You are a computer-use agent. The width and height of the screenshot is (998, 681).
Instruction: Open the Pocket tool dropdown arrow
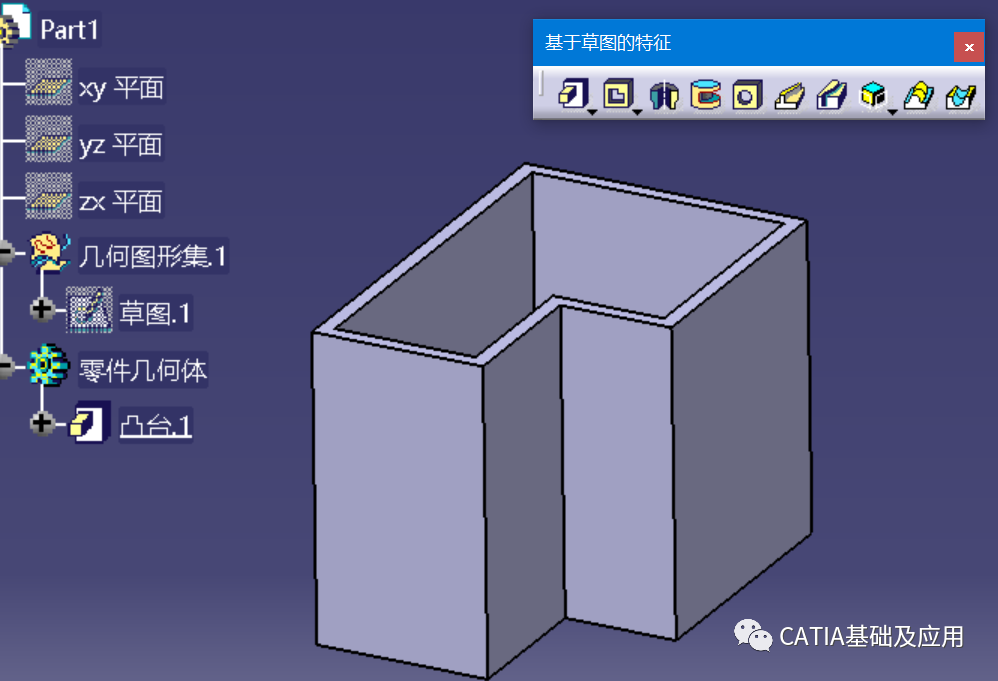[x=637, y=112]
